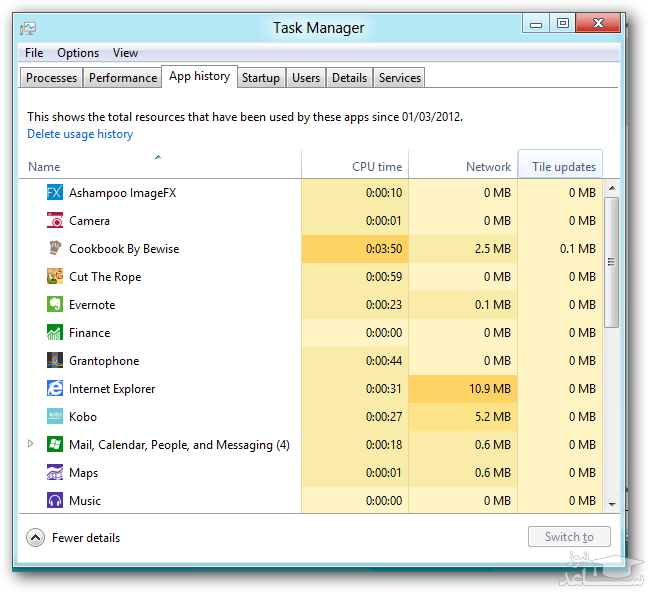Click the green Evernote icon
The image size is (650, 592).
pos(55,305)
